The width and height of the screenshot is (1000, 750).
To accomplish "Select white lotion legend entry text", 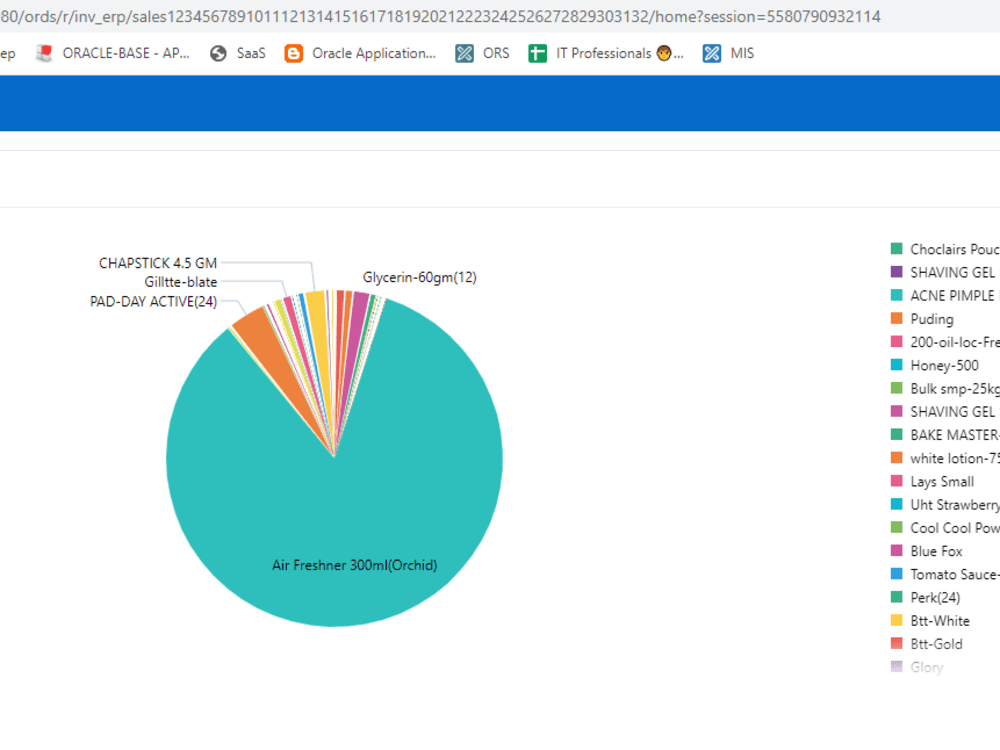I will point(955,459).
